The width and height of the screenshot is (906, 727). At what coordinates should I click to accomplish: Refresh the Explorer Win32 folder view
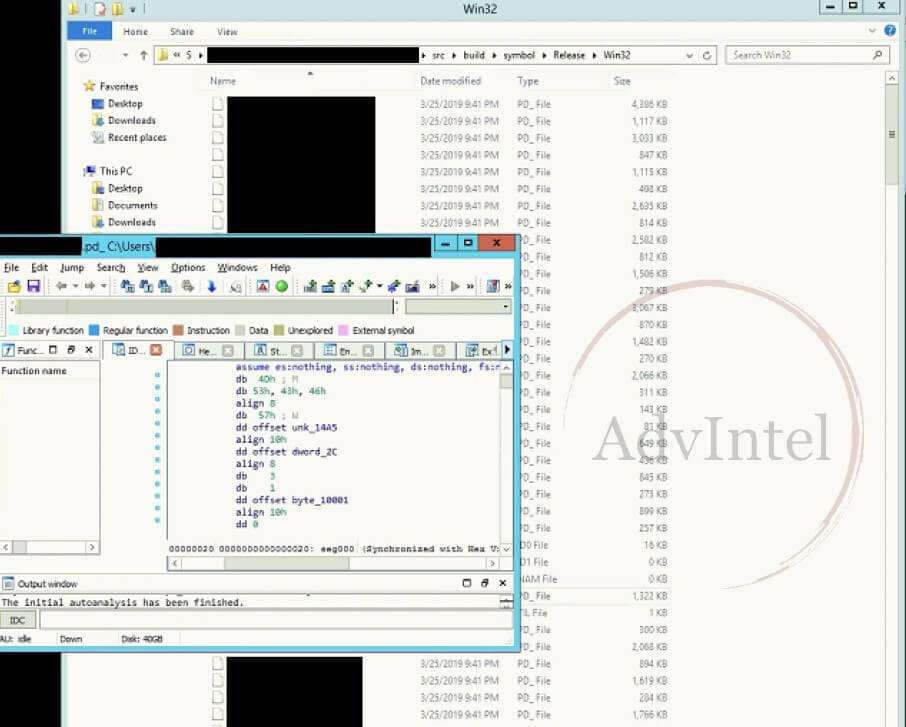coord(707,55)
